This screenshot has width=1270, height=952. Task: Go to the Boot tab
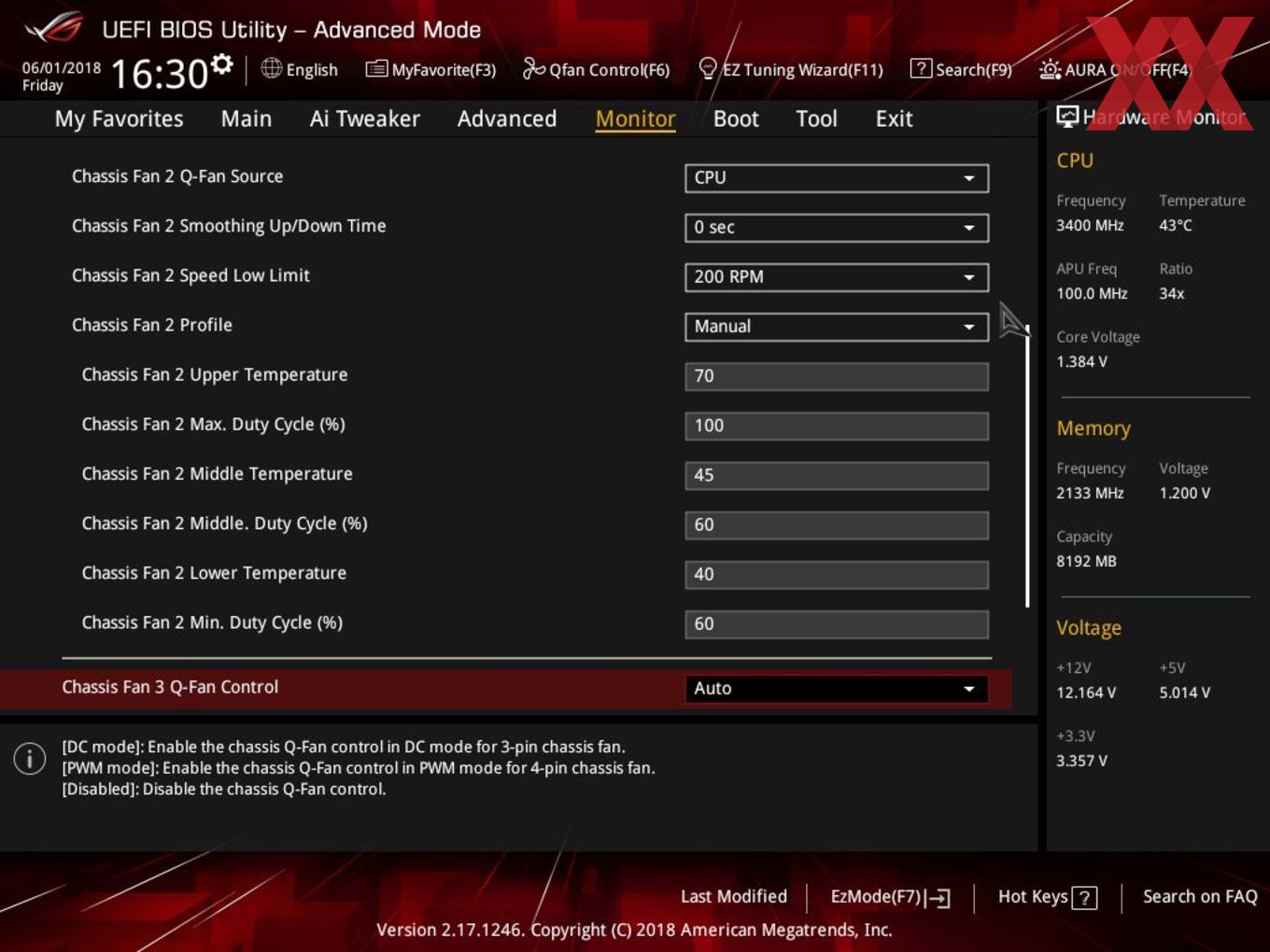[x=736, y=119]
